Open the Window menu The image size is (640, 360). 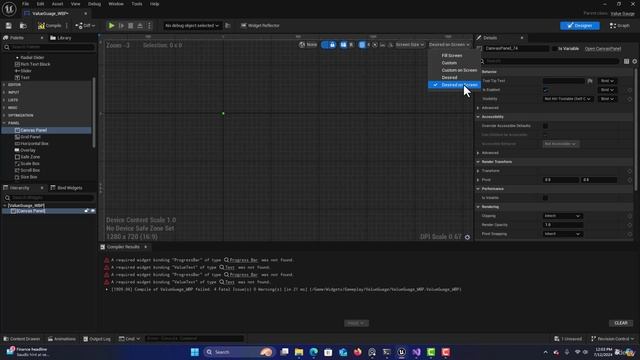click(x=116, y=4)
